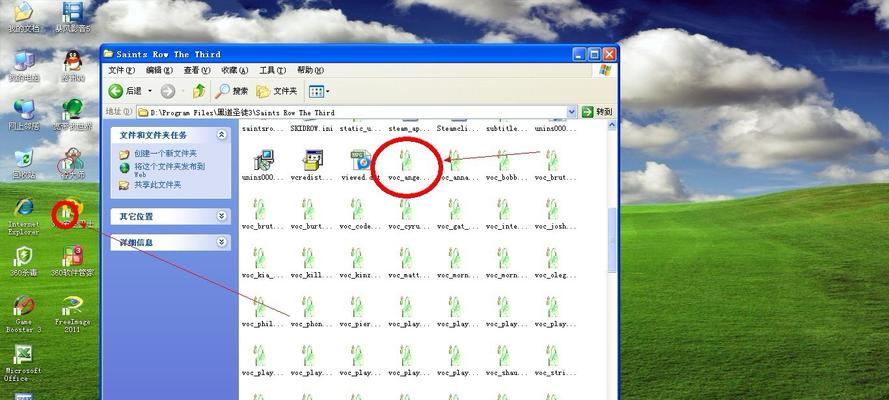
Task: Open the 收藏(A) menu
Action: 235,70
